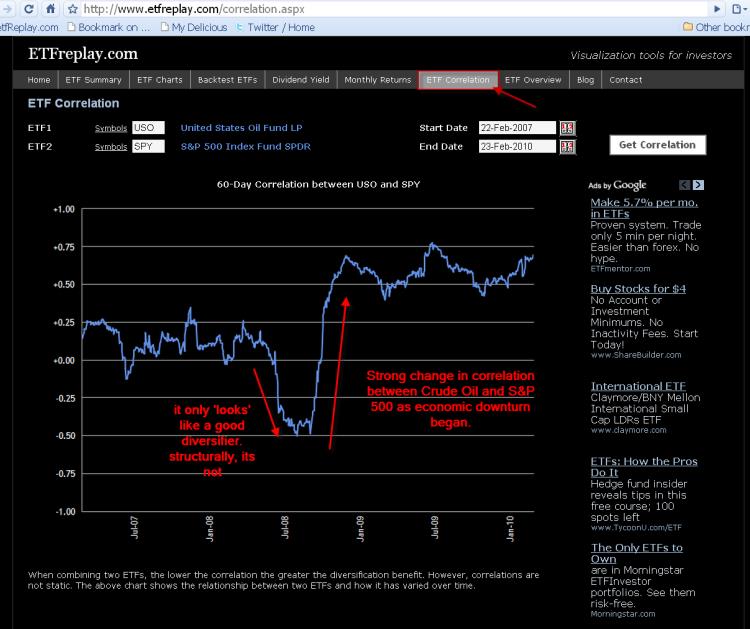Switch to the ETF Charts tab
The height and width of the screenshot is (629, 750).
160,80
